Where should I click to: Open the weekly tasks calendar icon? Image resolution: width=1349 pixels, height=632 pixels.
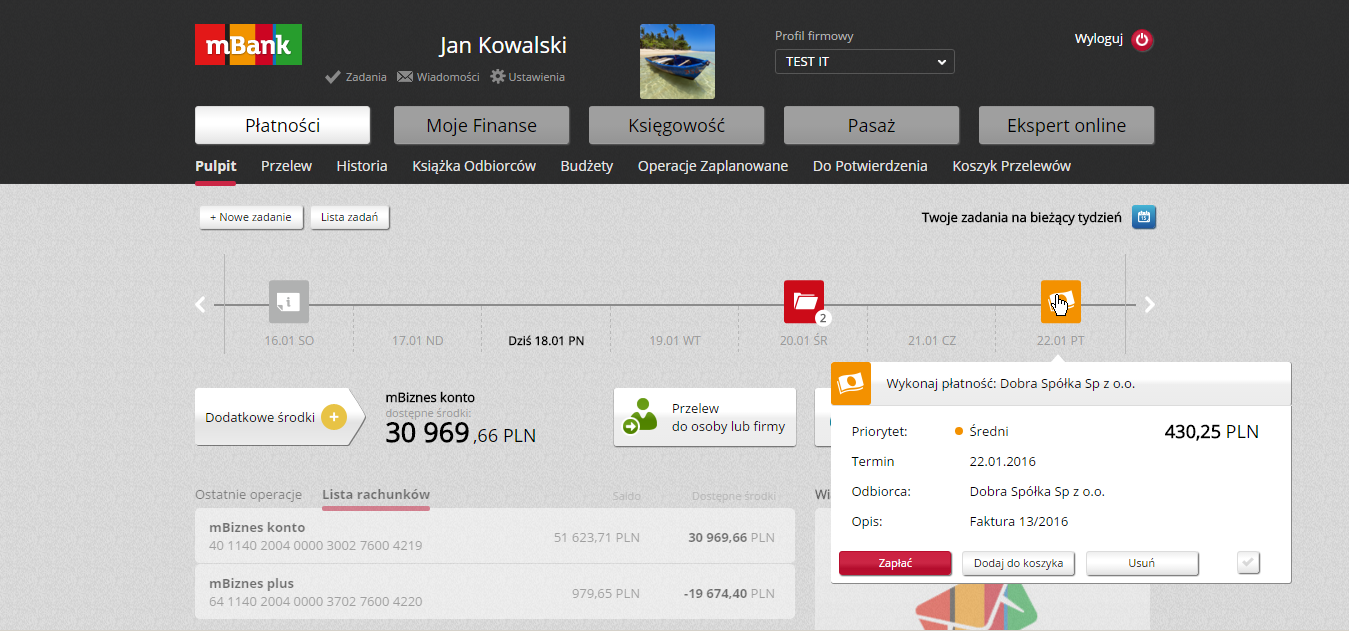click(x=1144, y=217)
